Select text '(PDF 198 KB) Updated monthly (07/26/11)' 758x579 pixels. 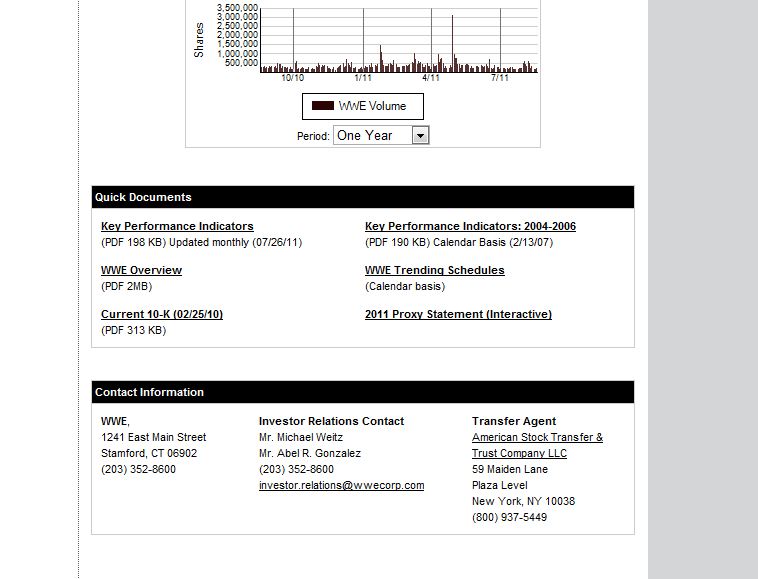(202, 242)
